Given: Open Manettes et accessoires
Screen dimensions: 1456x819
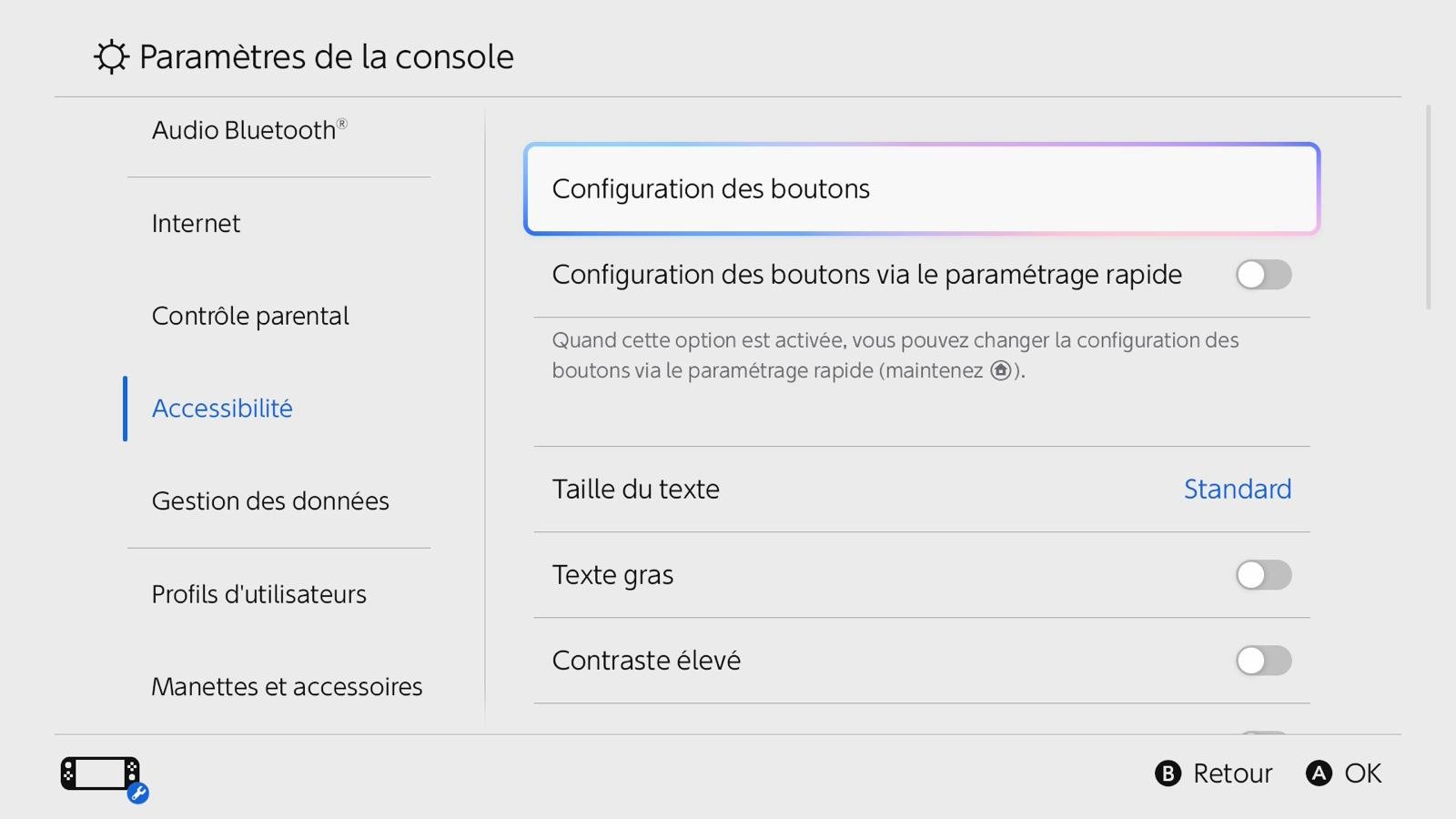Looking at the screenshot, I should click(288, 686).
